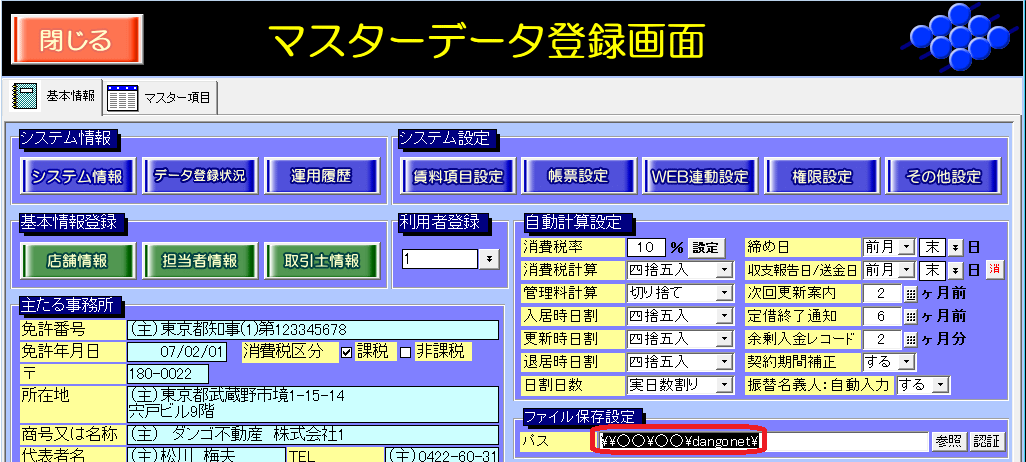Expand the 利用者登録 combo box
This screenshot has width=1026, height=462.
[489, 259]
